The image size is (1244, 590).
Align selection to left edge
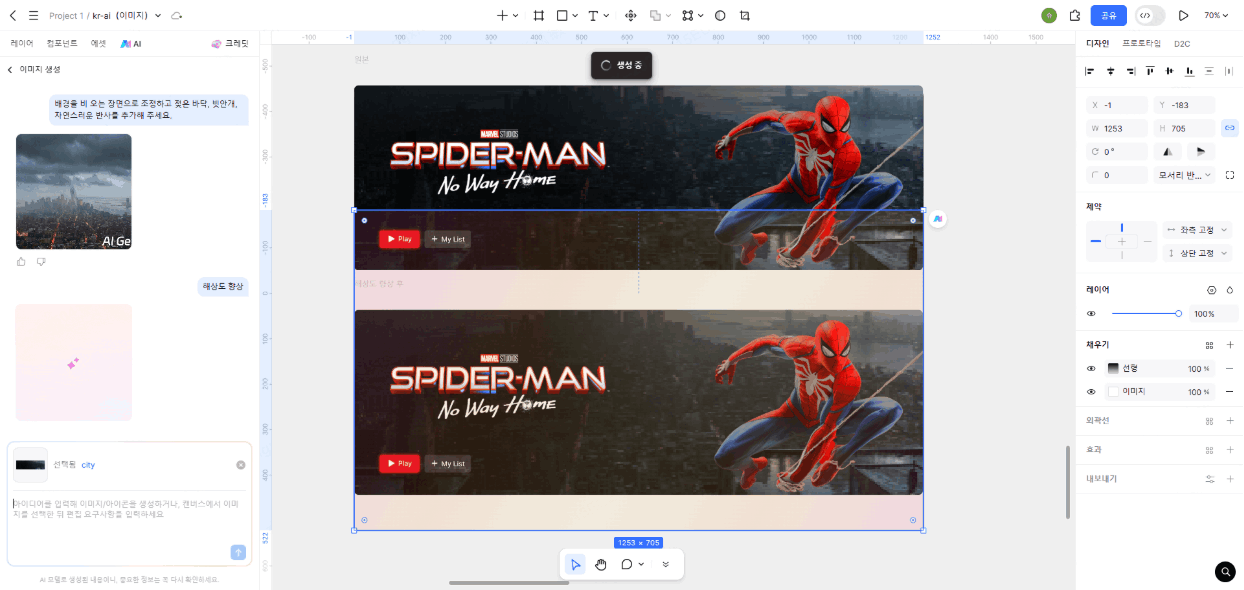(x=1091, y=71)
